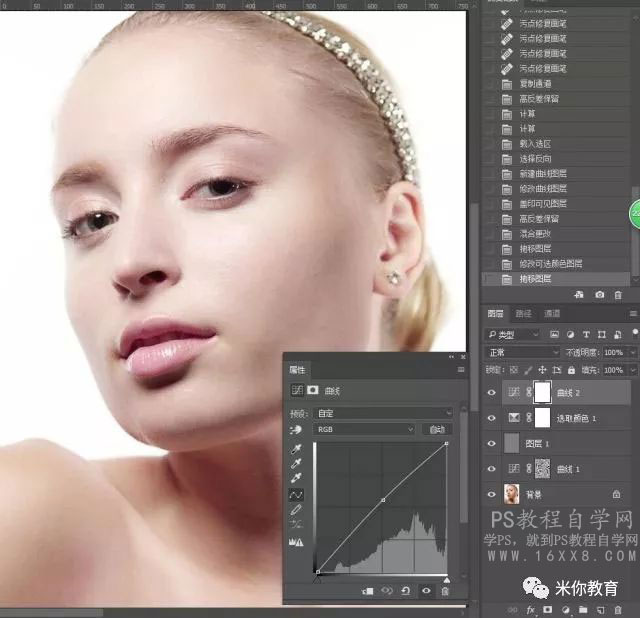Click the histogram clipping warning icon
This screenshot has width=640, height=618.
point(296,542)
